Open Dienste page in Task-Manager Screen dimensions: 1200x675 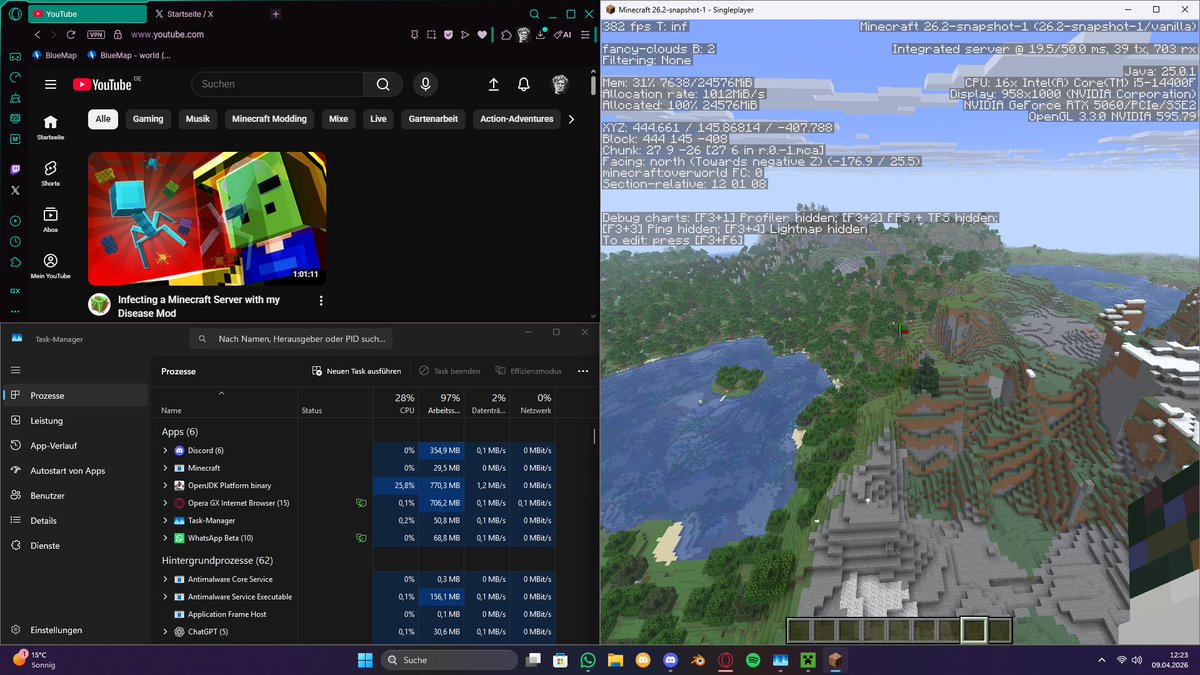[75, 546]
